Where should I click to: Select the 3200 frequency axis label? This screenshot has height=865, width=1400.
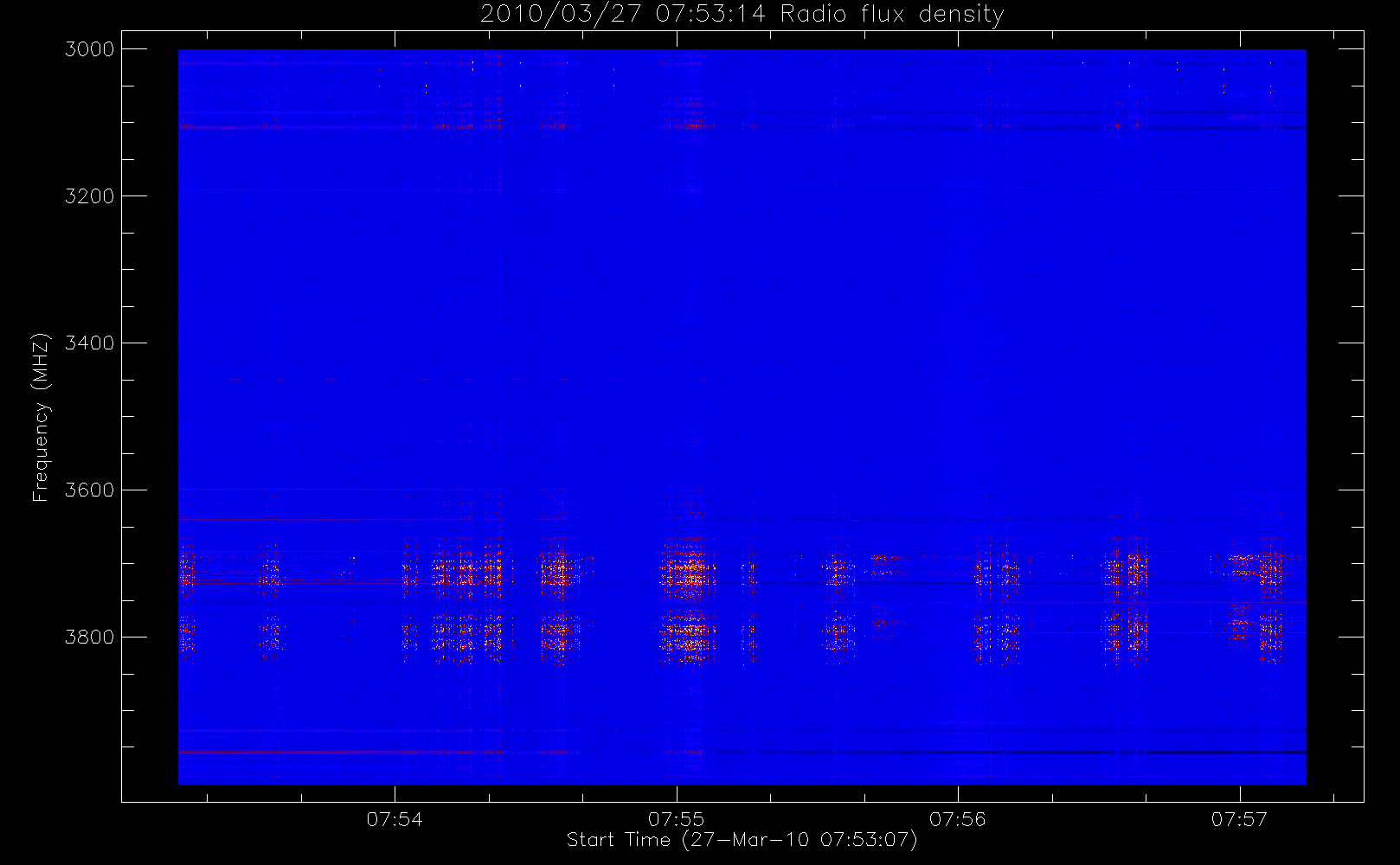click(x=90, y=196)
